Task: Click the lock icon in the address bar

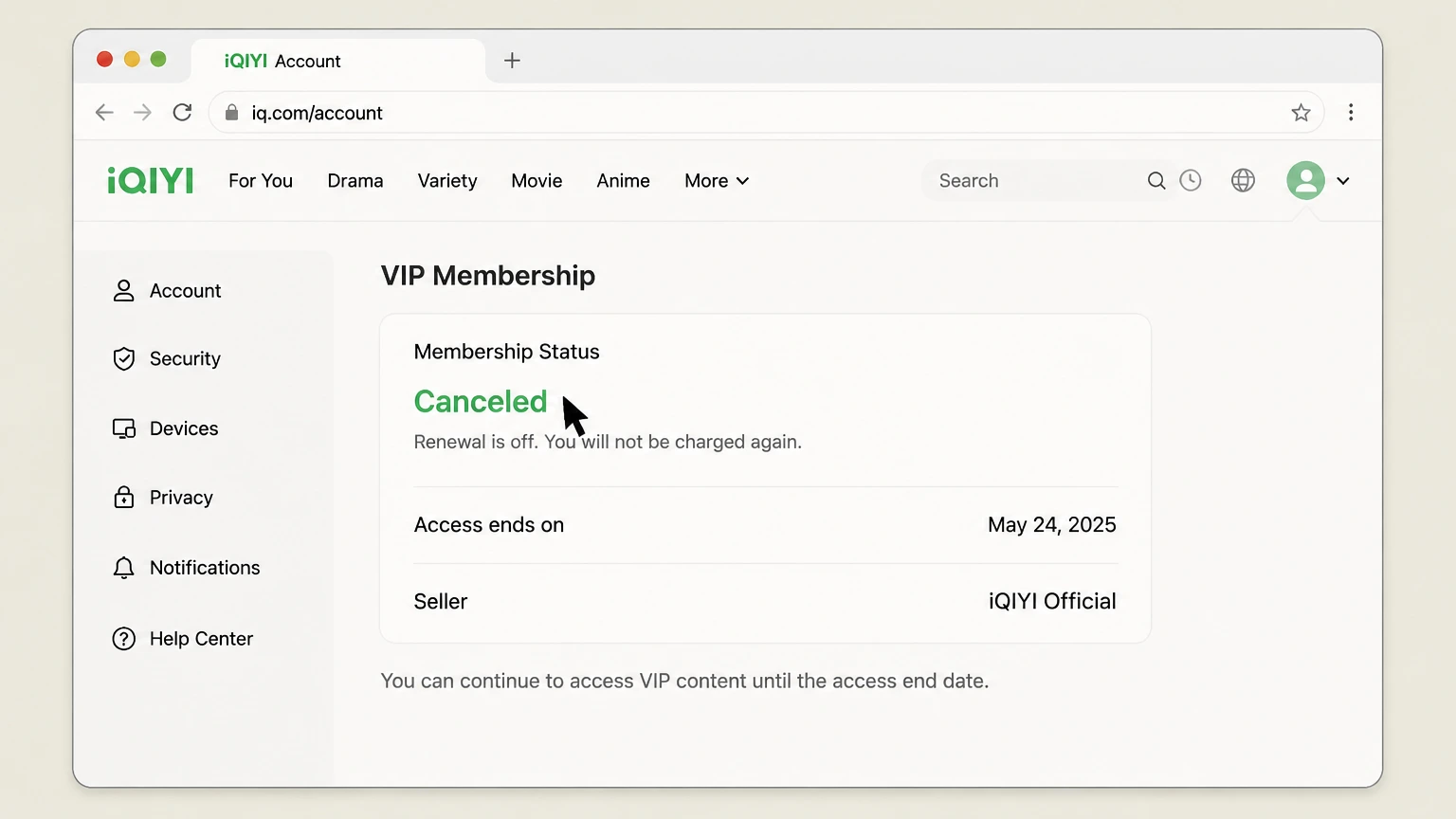Action: click(x=231, y=113)
